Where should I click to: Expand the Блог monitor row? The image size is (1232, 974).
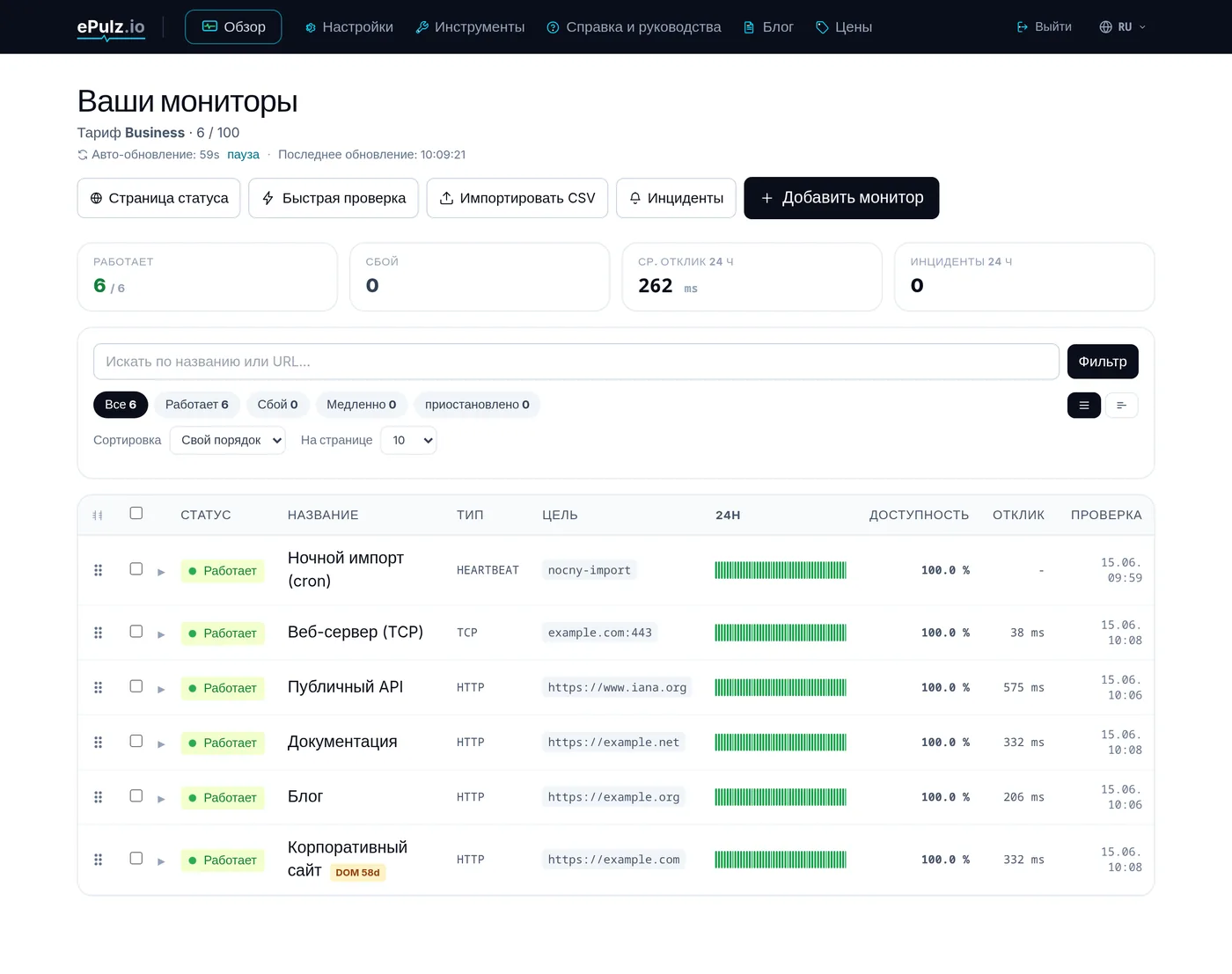coord(161,799)
